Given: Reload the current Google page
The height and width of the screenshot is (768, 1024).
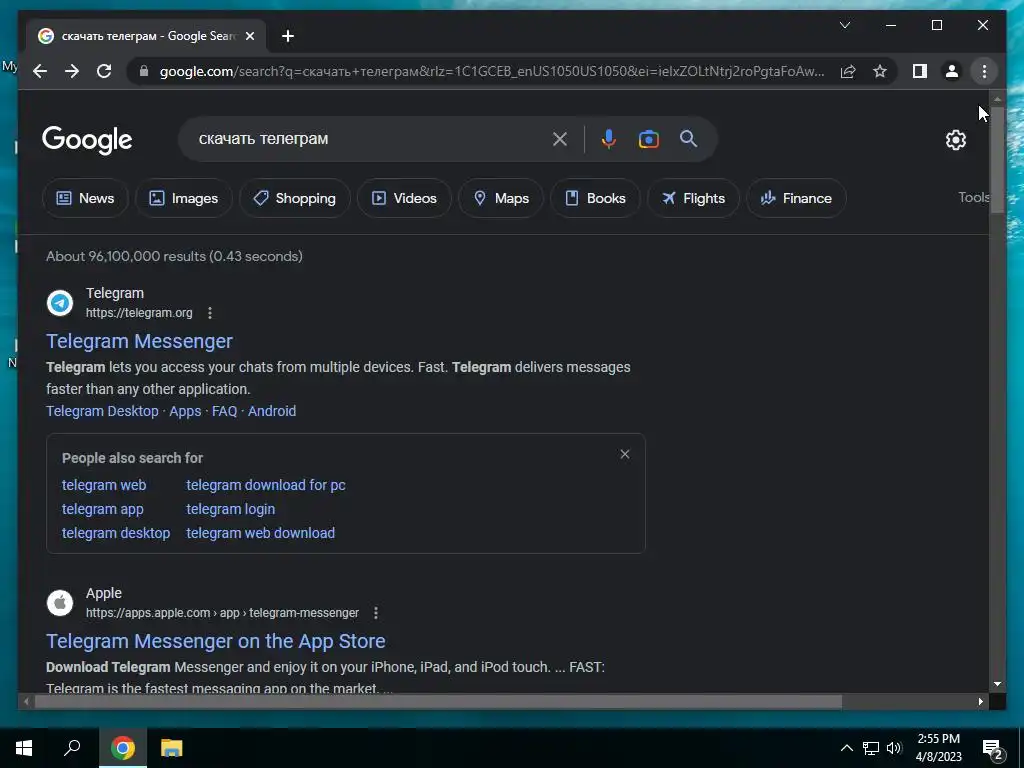Looking at the screenshot, I should click(104, 71).
